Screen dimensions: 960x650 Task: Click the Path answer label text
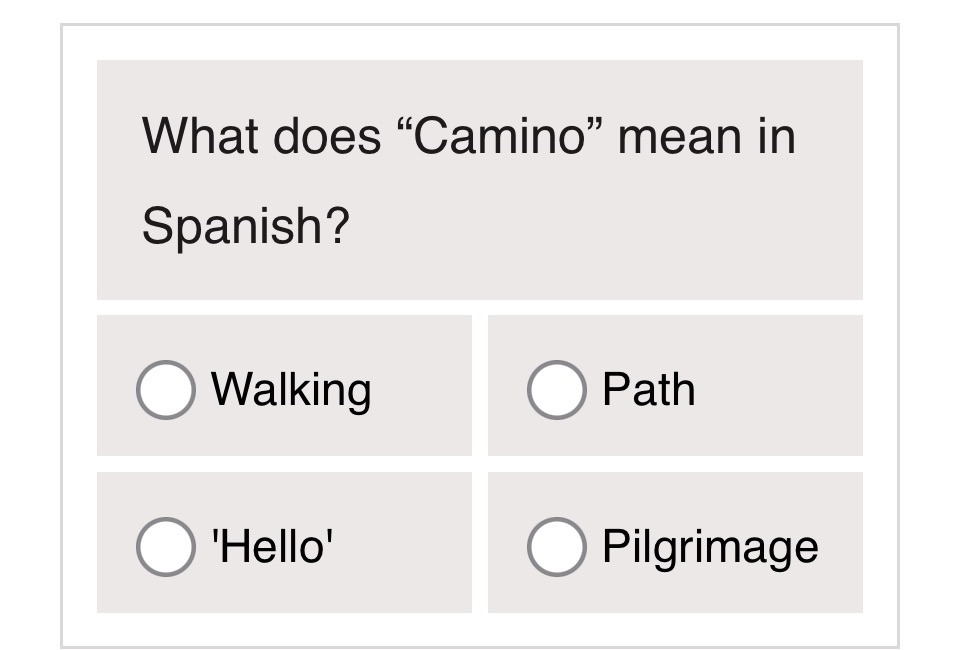pos(648,389)
